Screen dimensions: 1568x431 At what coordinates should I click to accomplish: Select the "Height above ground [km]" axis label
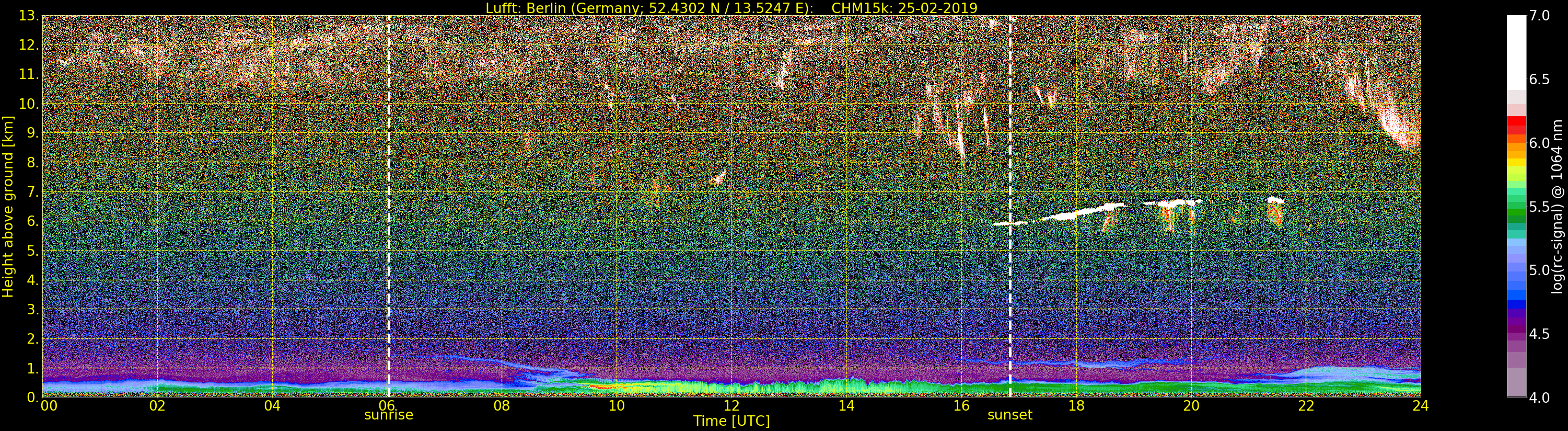(8, 207)
